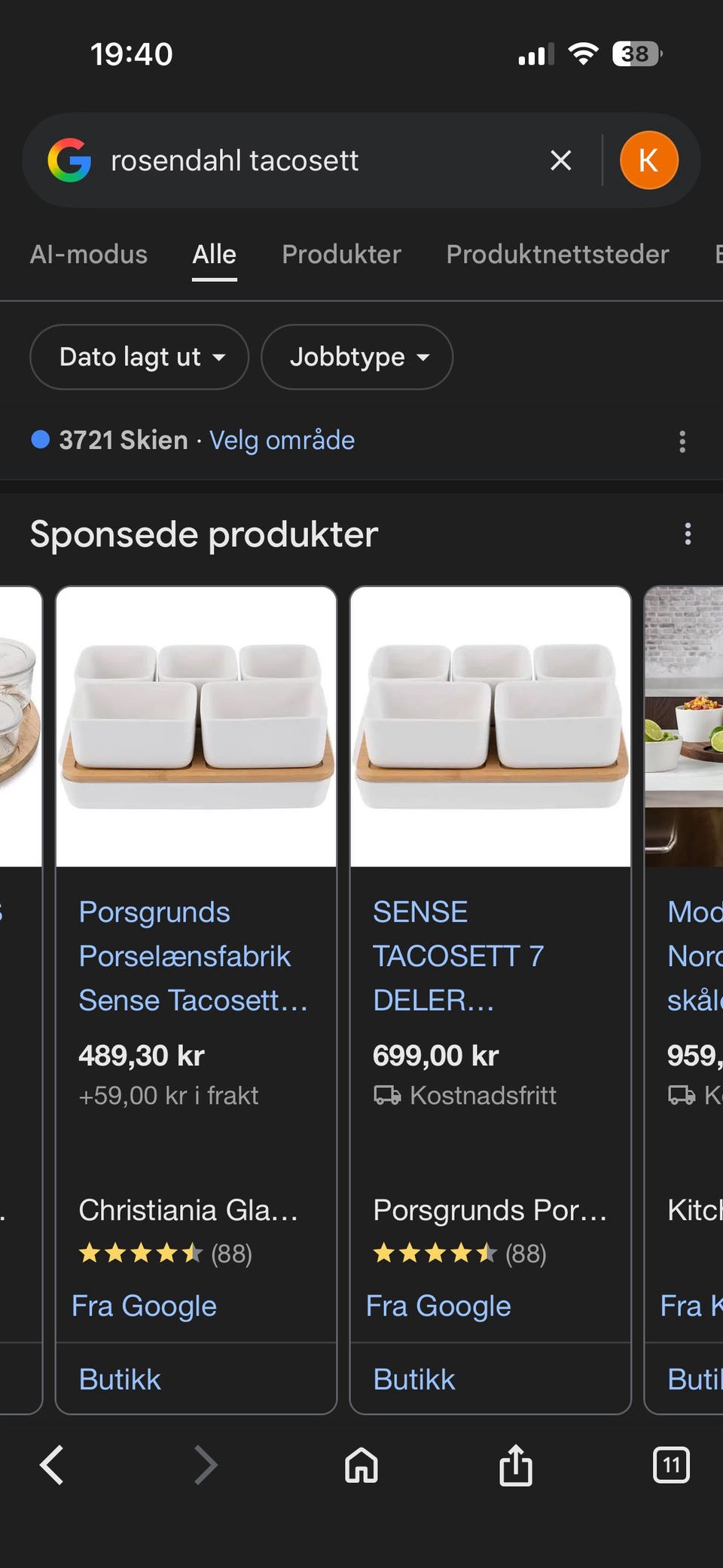
Task: Expand the Dato lagt ut filter dropdown
Action: point(139,357)
